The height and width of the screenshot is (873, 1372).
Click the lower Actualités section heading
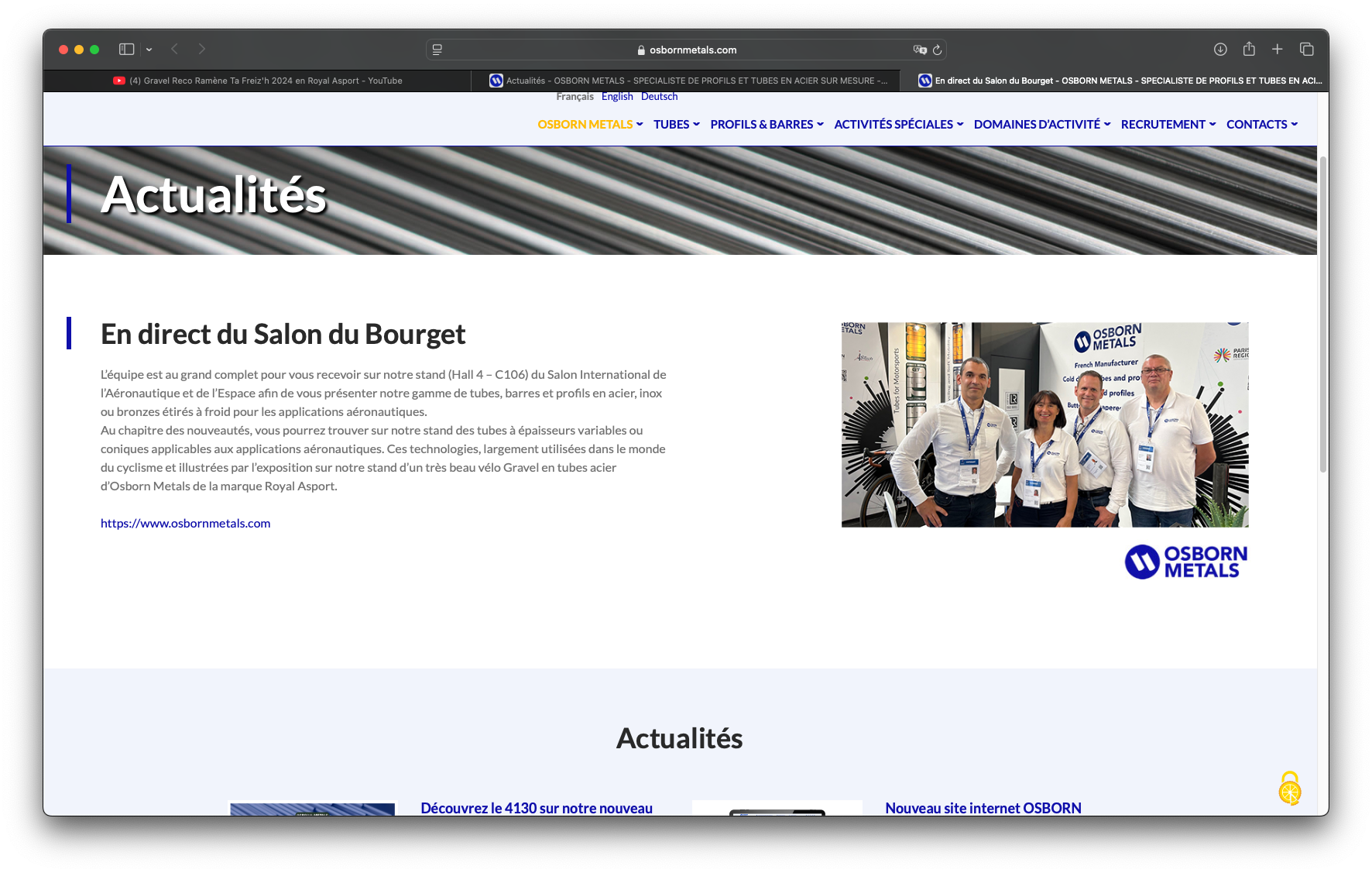tap(680, 739)
